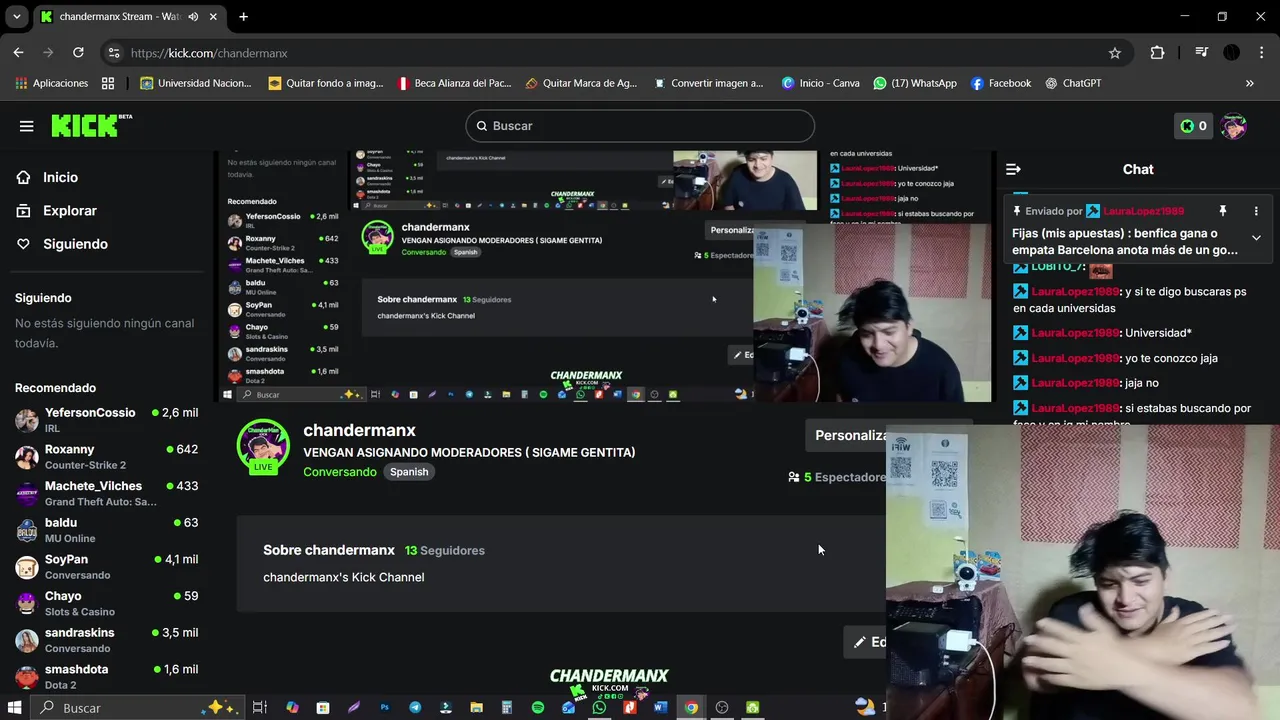Open File Explorer from the taskbar
The image size is (1280, 720).
477,707
